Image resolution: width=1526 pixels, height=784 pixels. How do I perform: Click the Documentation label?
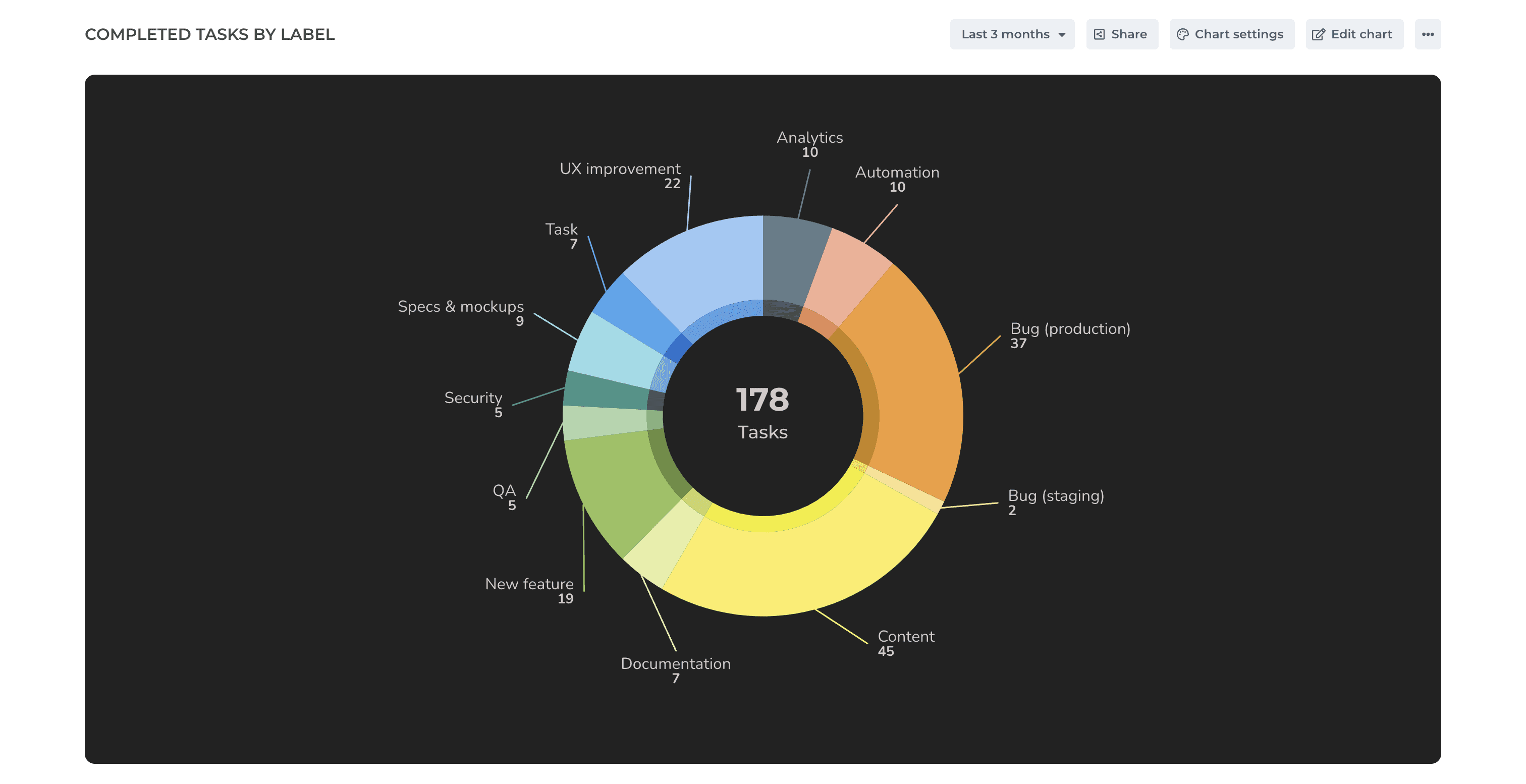coord(675,664)
